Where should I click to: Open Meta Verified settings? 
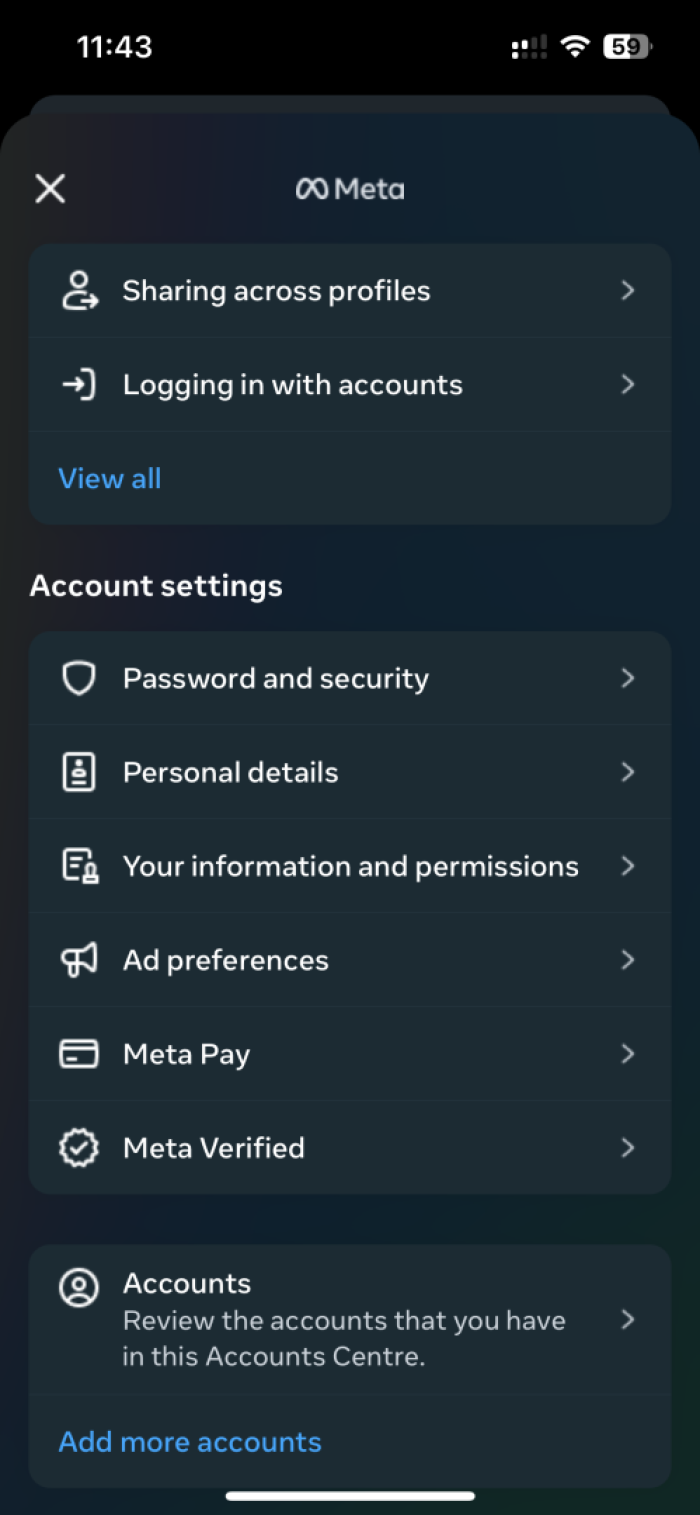click(x=628, y=1147)
